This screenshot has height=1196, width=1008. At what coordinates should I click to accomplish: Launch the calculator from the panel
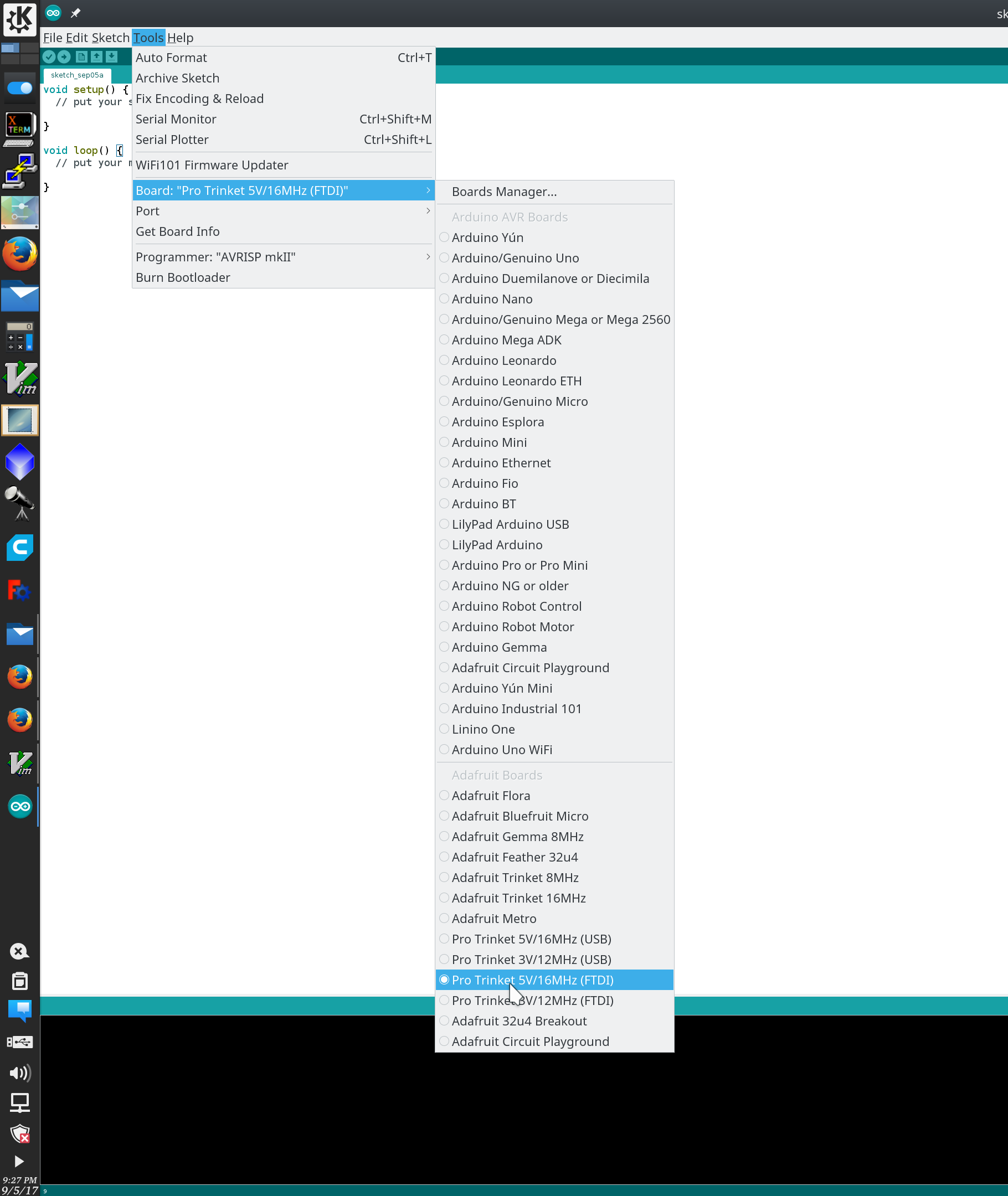[20, 336]
